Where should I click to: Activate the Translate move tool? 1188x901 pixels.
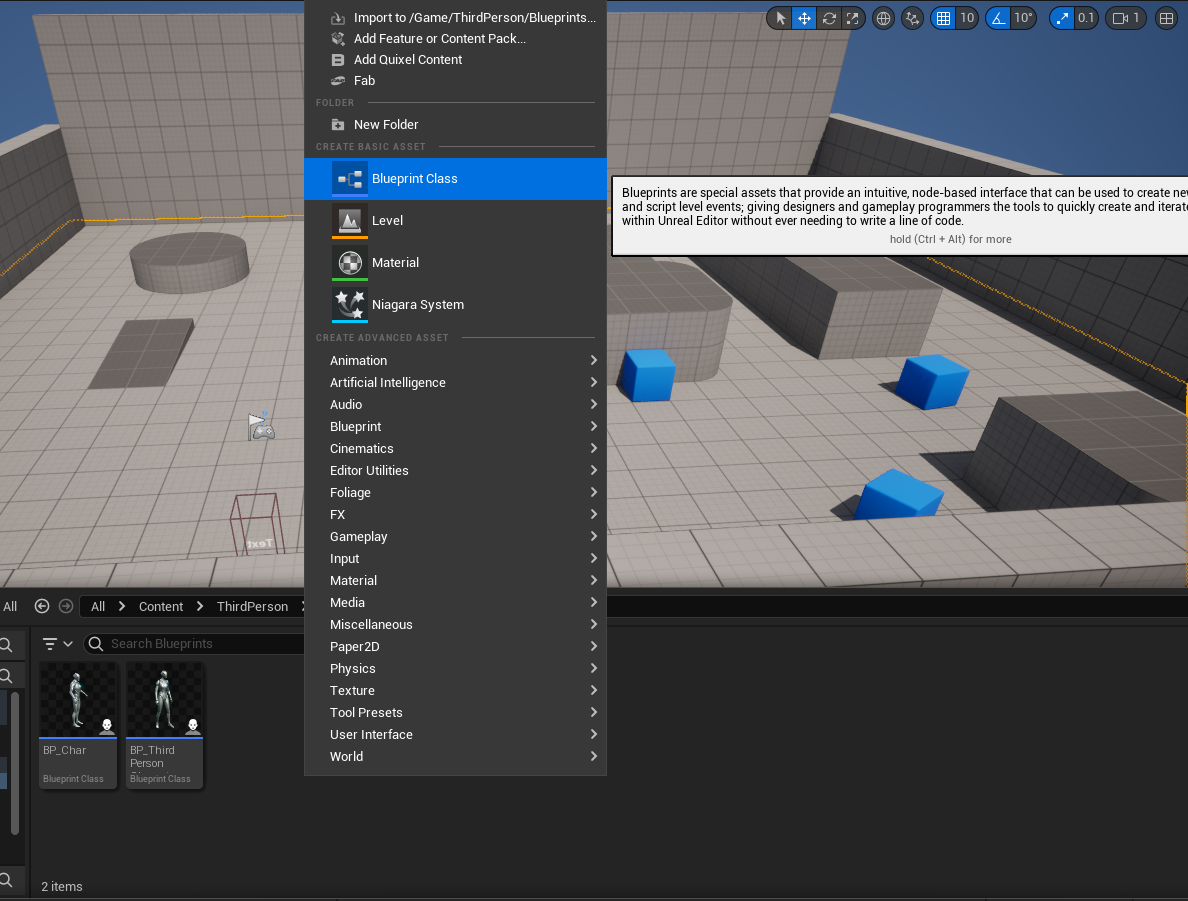(804, 18)
